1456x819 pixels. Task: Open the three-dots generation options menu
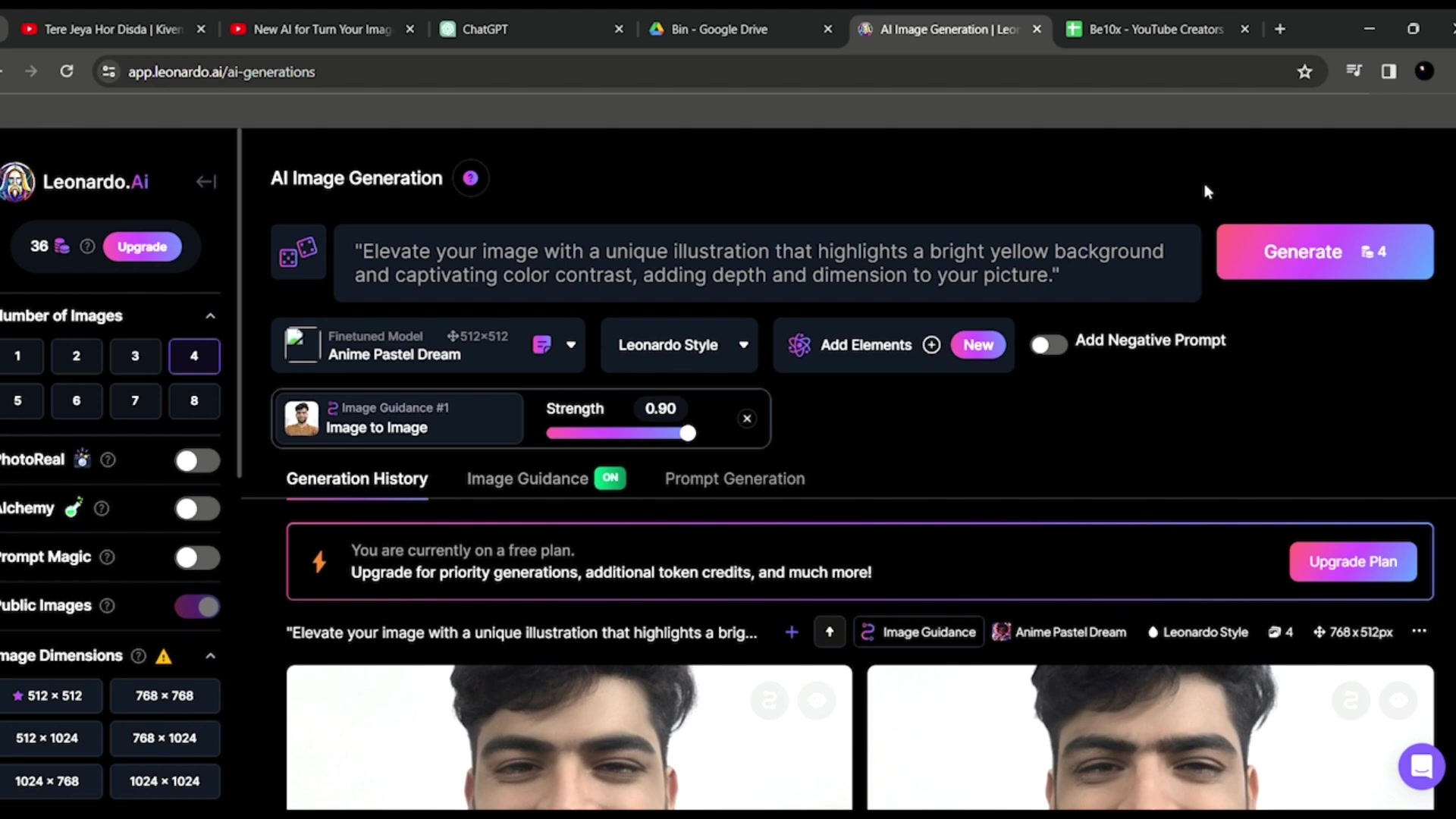coord(1419,631)
